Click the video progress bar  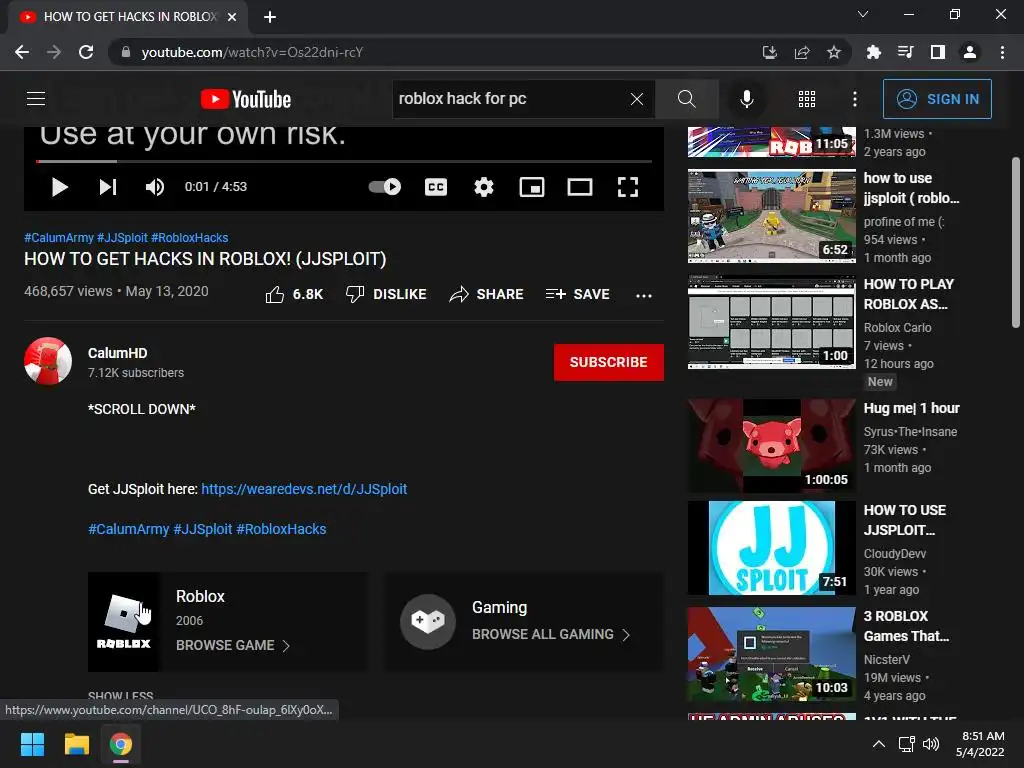point(344,161)
